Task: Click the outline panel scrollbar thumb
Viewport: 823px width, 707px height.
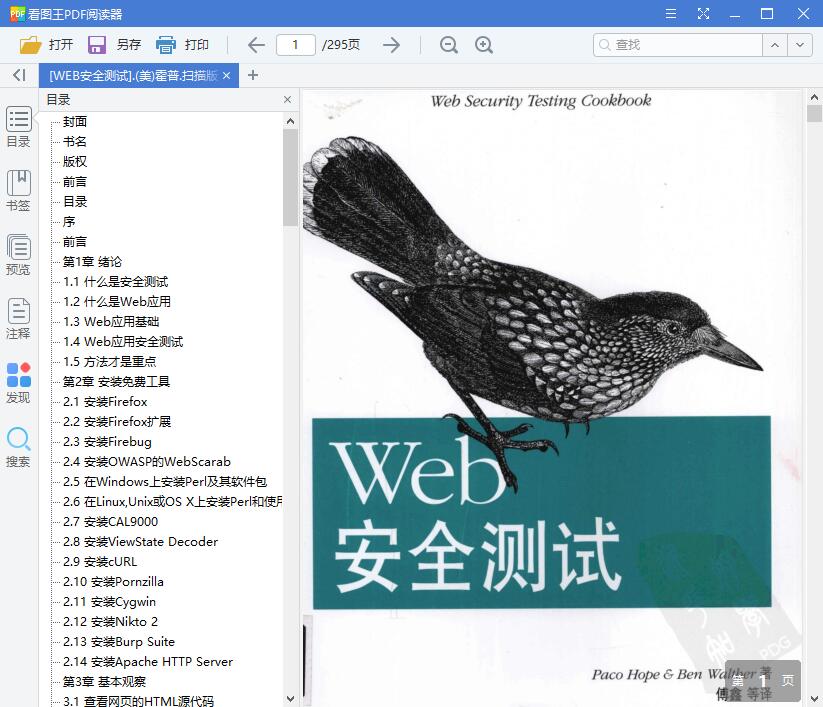Action: [x=290, y=177]
